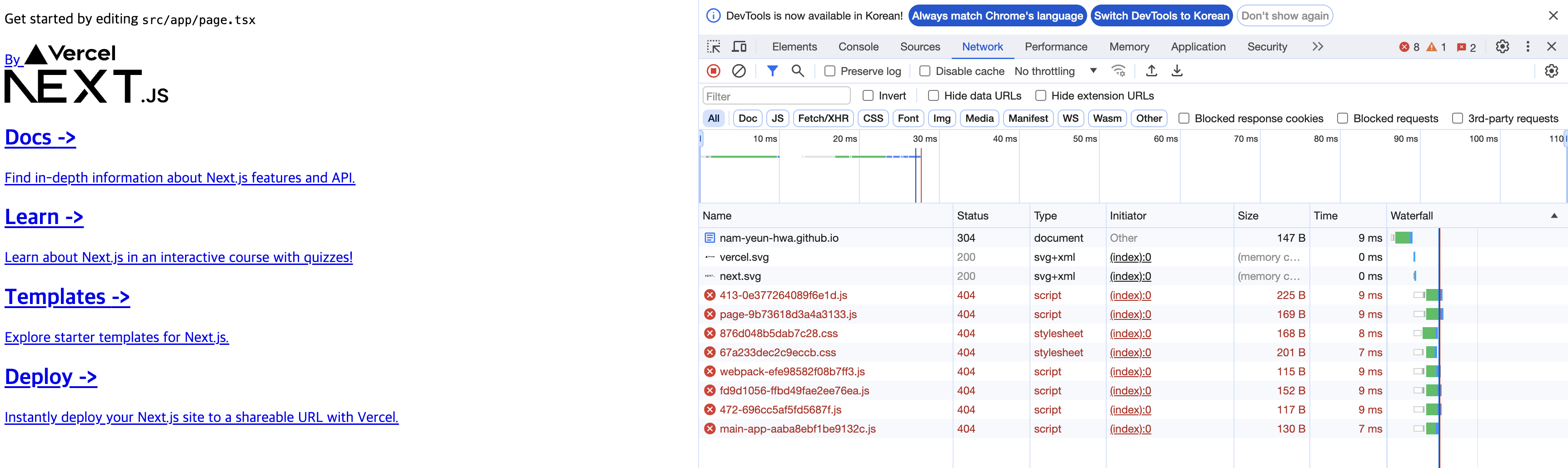This screenshot has width=1568, height=468.
Task: Open the No throttling dropdown
Action: [1056, 71]
